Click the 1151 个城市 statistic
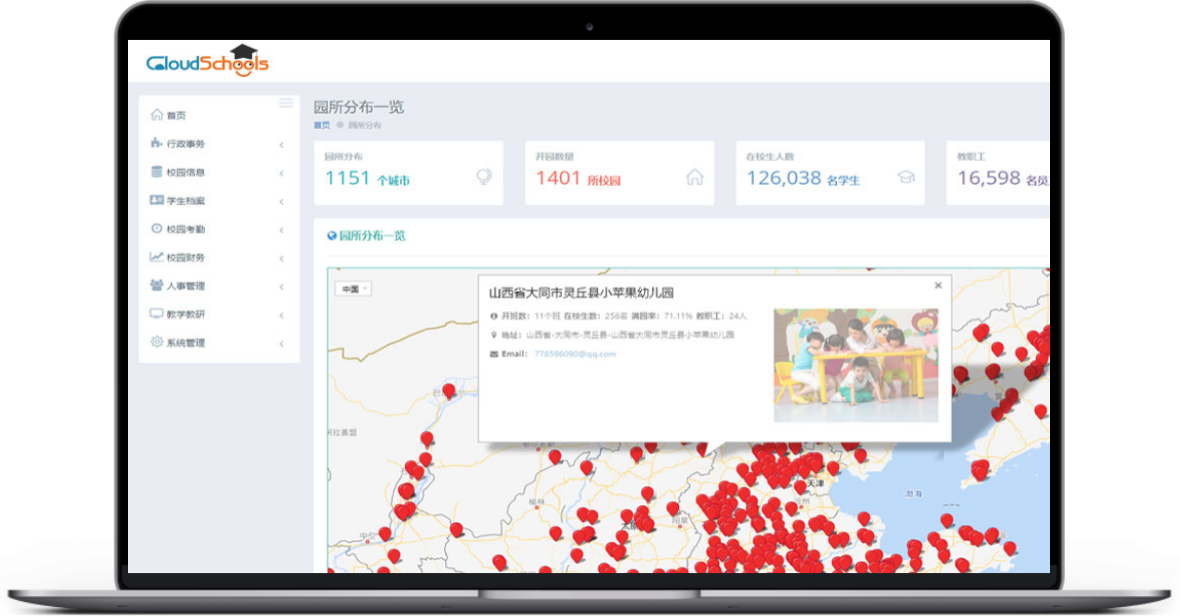 click(x=367, y=178)
